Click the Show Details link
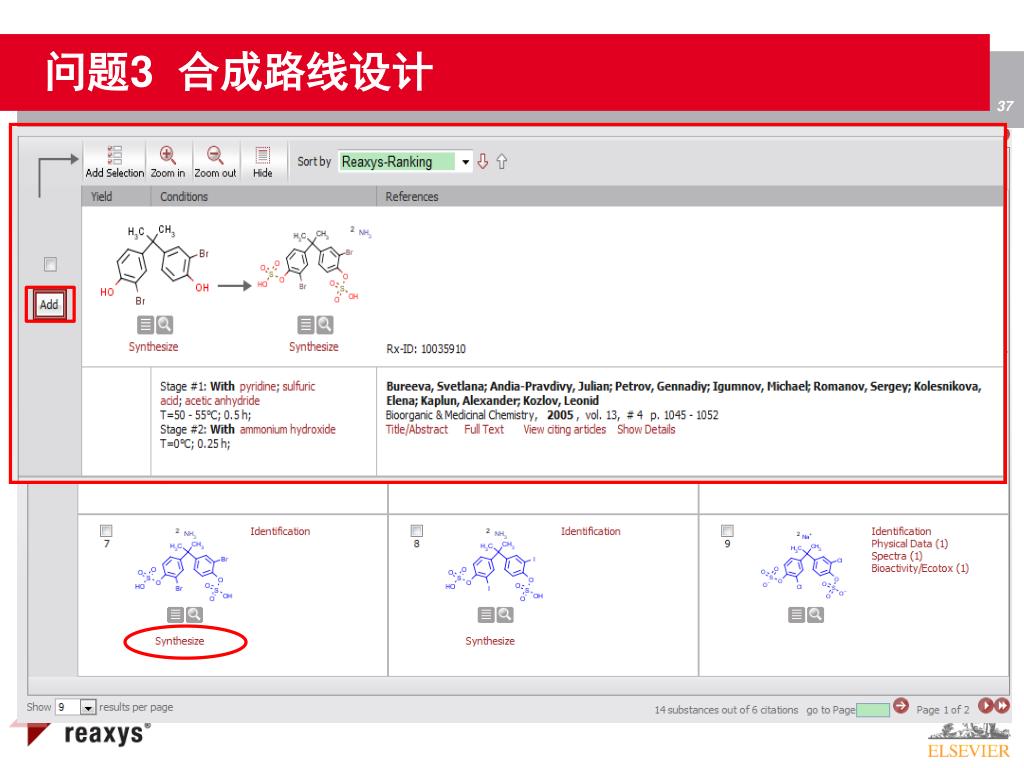 [x=646, y=430]
